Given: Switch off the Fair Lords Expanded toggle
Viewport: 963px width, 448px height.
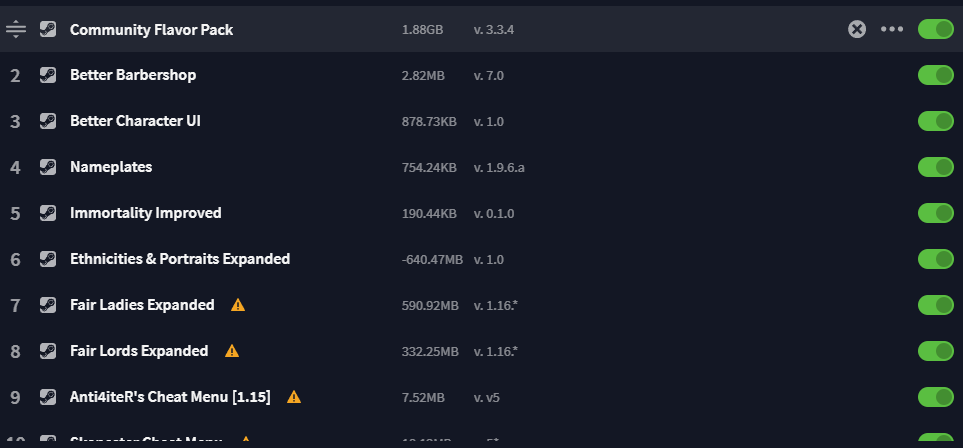Looking at the screenshot, I should pos(935,351).
